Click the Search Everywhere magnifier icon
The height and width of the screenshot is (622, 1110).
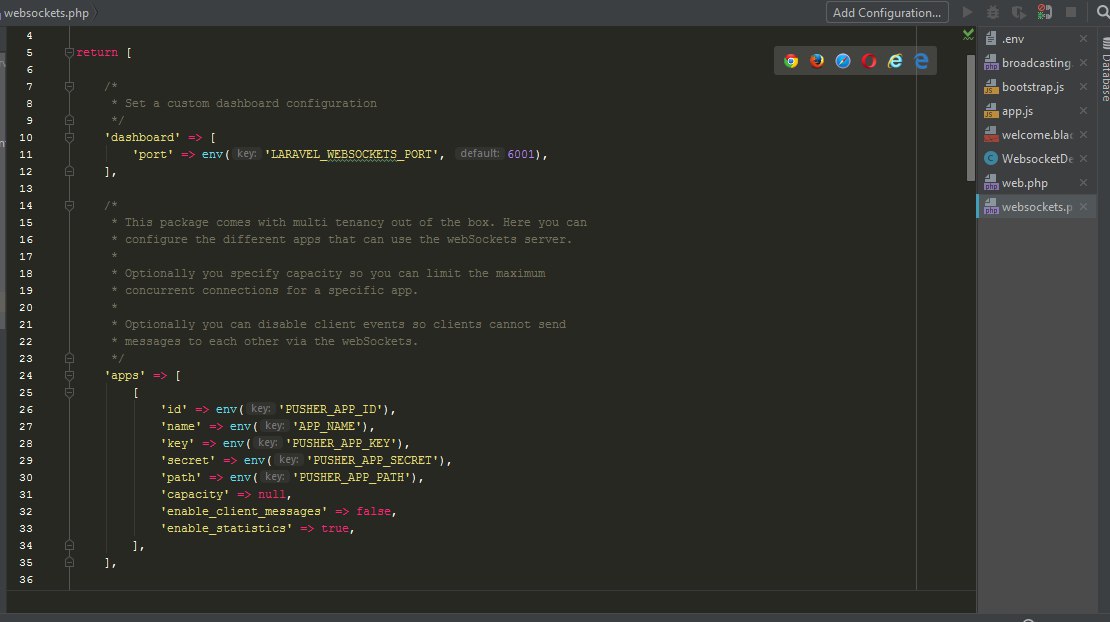click(x=1102, y=12)
